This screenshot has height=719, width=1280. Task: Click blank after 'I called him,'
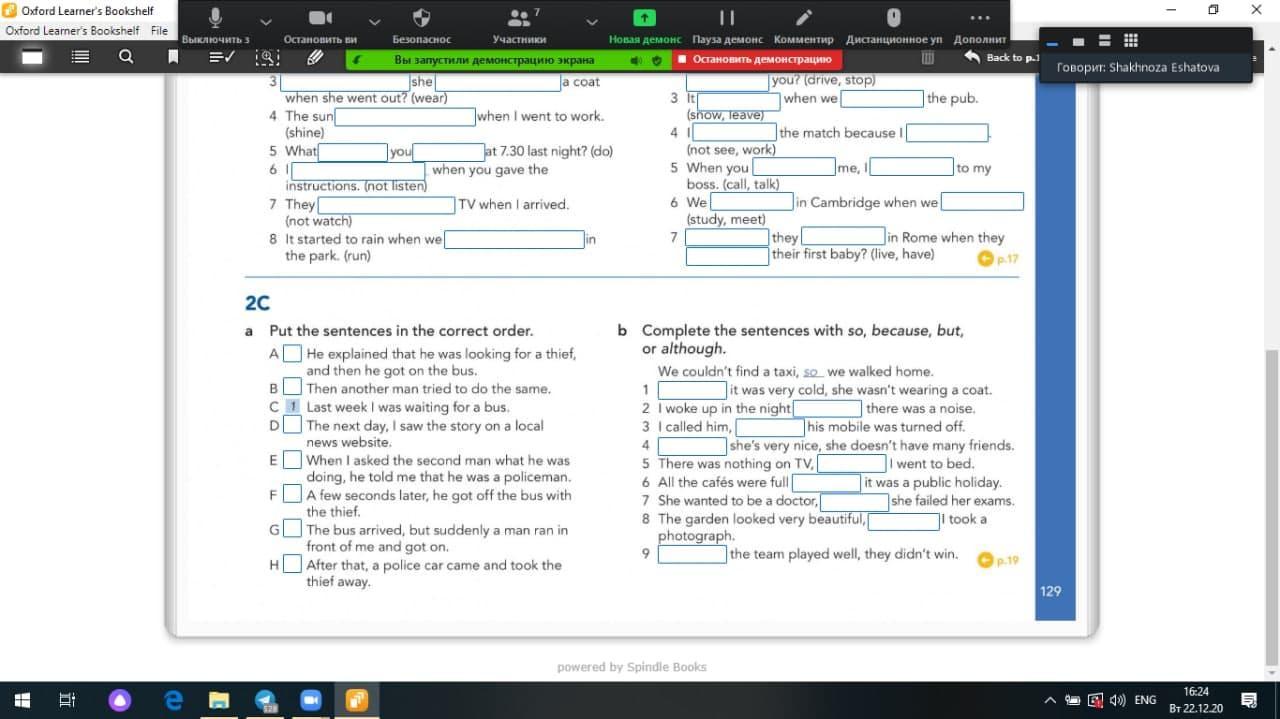click(x=770, y=427)
